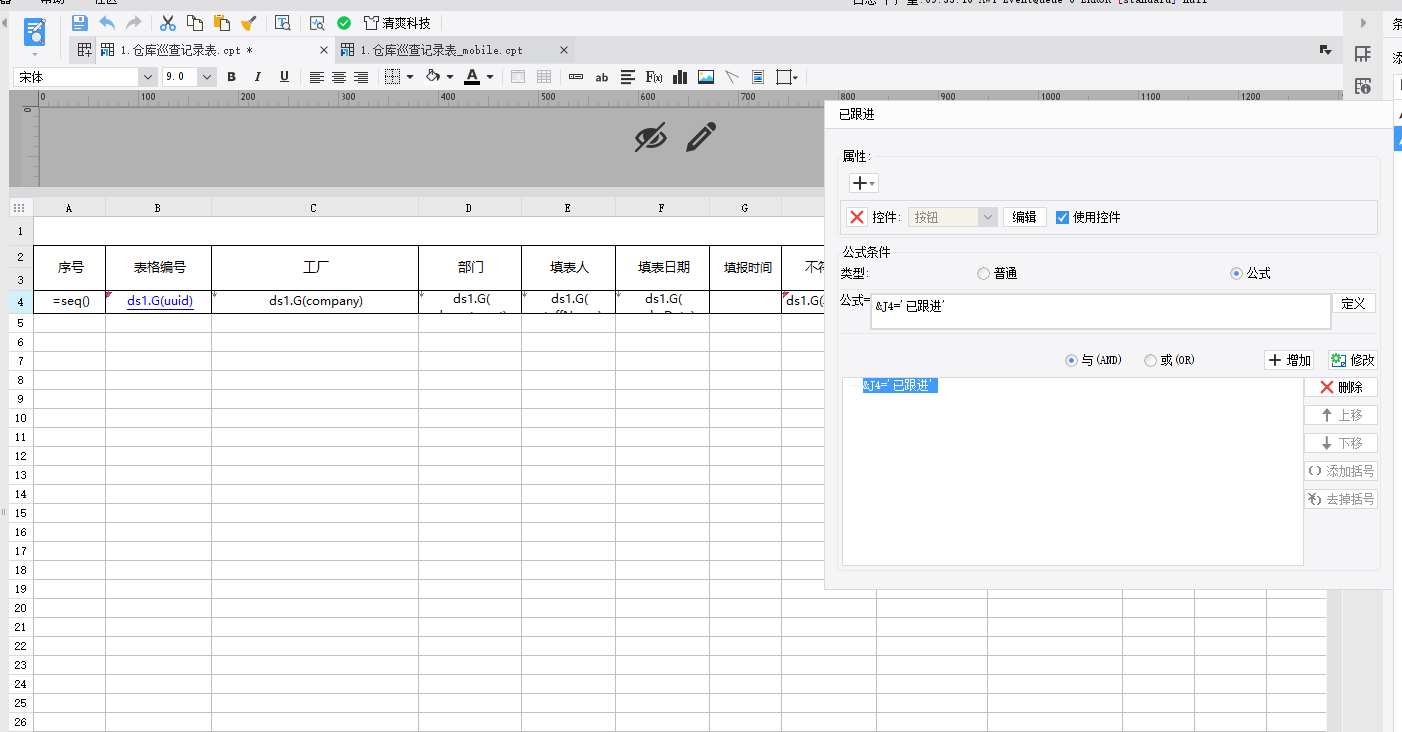The height and width of the screenshot is (732, 1402).
Task: Click the 工厂 header cell
Action: click(315, 268)
